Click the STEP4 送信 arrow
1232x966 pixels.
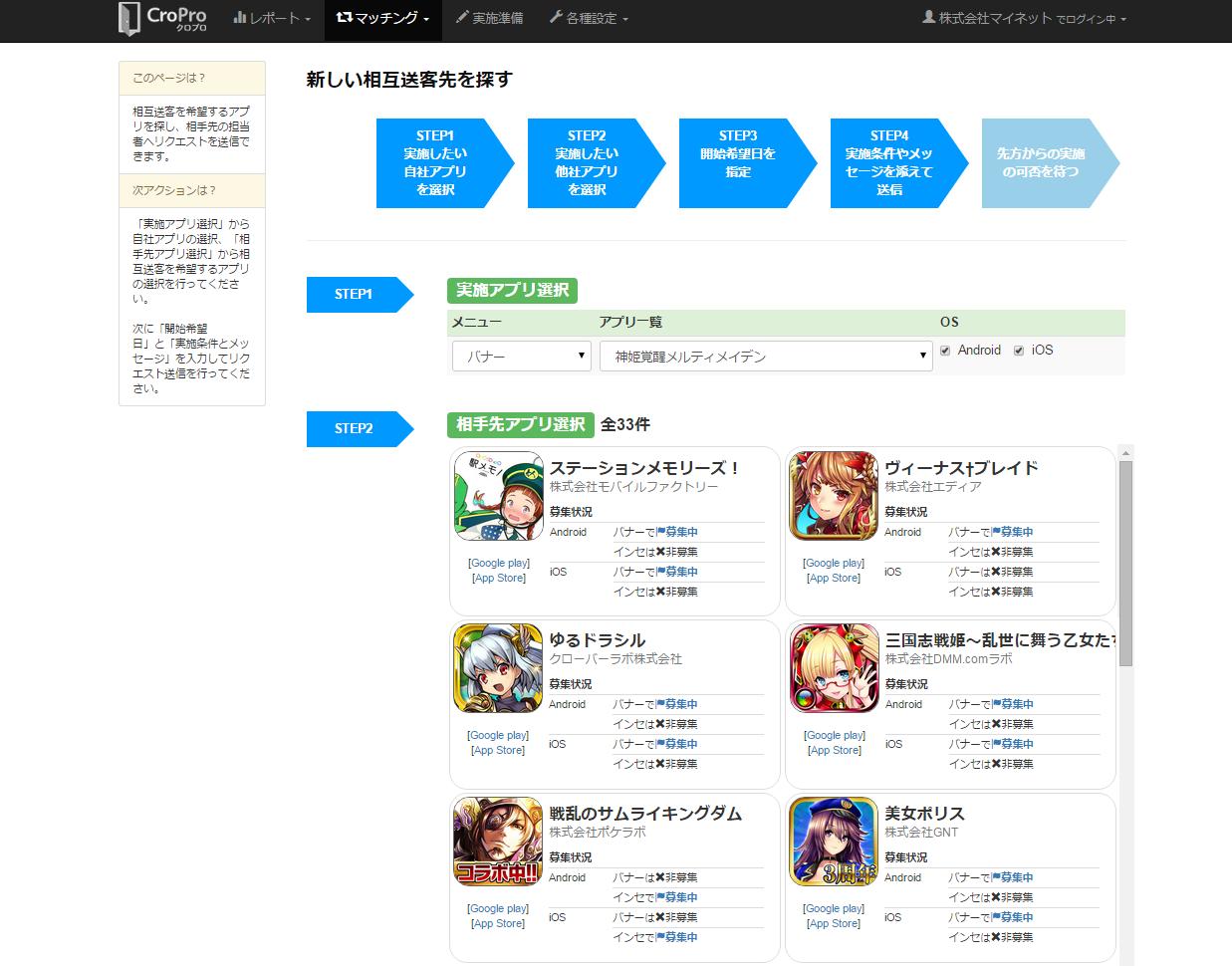(x=899, y=163)
